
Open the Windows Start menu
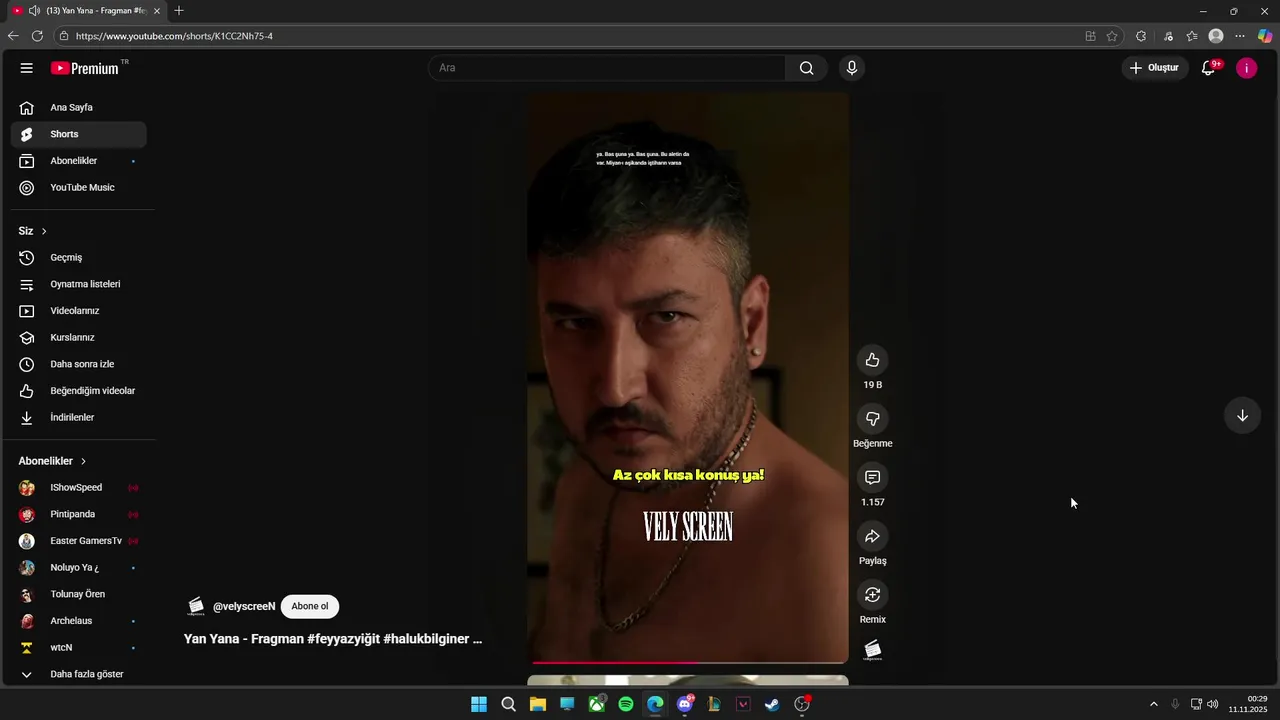(x=479, y=704)
